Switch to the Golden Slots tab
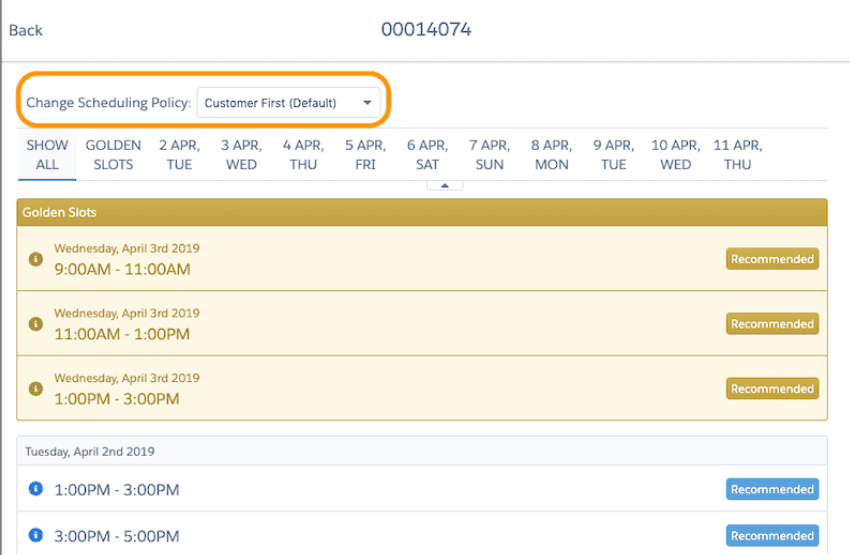This screenshot has width=850, height=555. (x=113, y=155)
